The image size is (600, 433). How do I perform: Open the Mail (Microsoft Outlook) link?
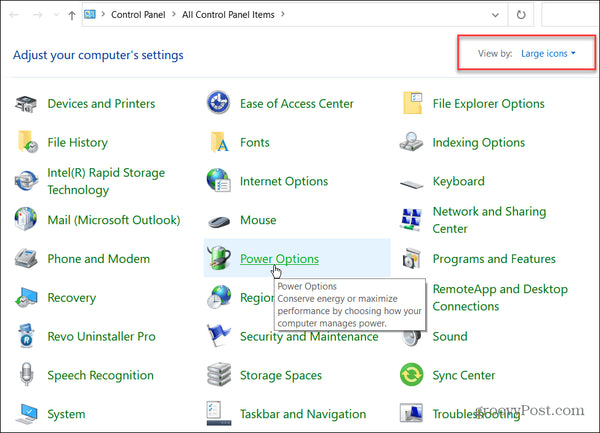click(x=114, y=220)
